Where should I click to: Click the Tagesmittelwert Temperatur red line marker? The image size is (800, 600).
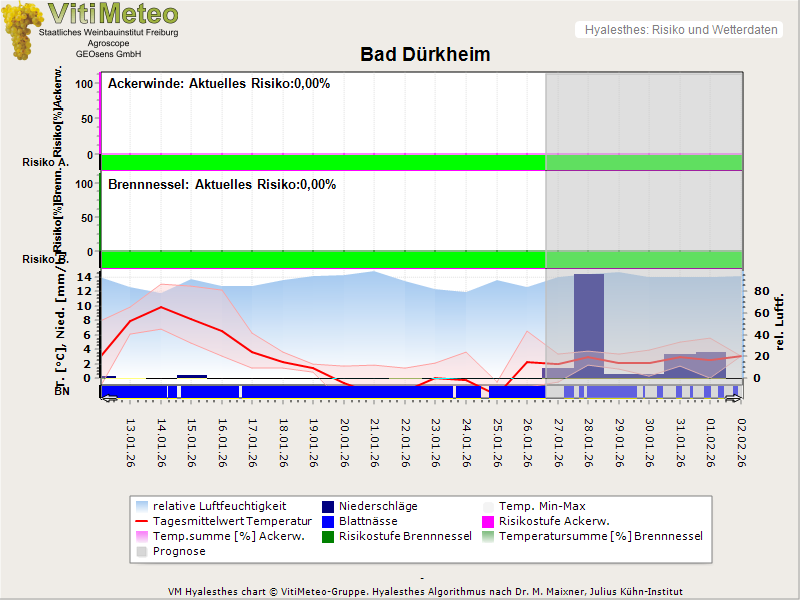[x=141, y=521]
